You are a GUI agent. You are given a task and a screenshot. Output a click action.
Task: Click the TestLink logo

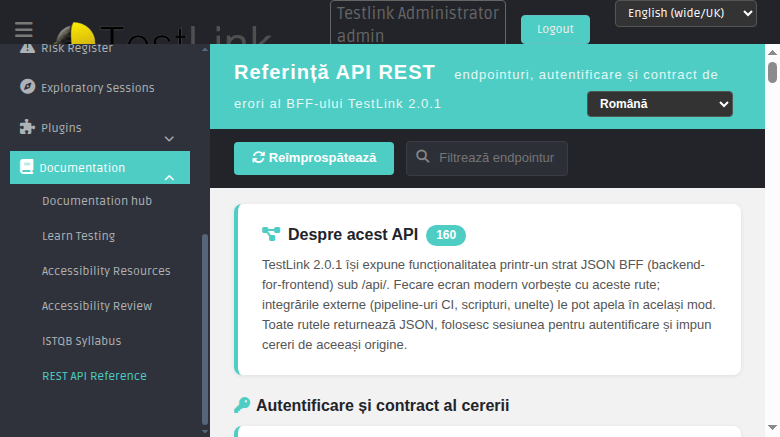coord(164,33)
